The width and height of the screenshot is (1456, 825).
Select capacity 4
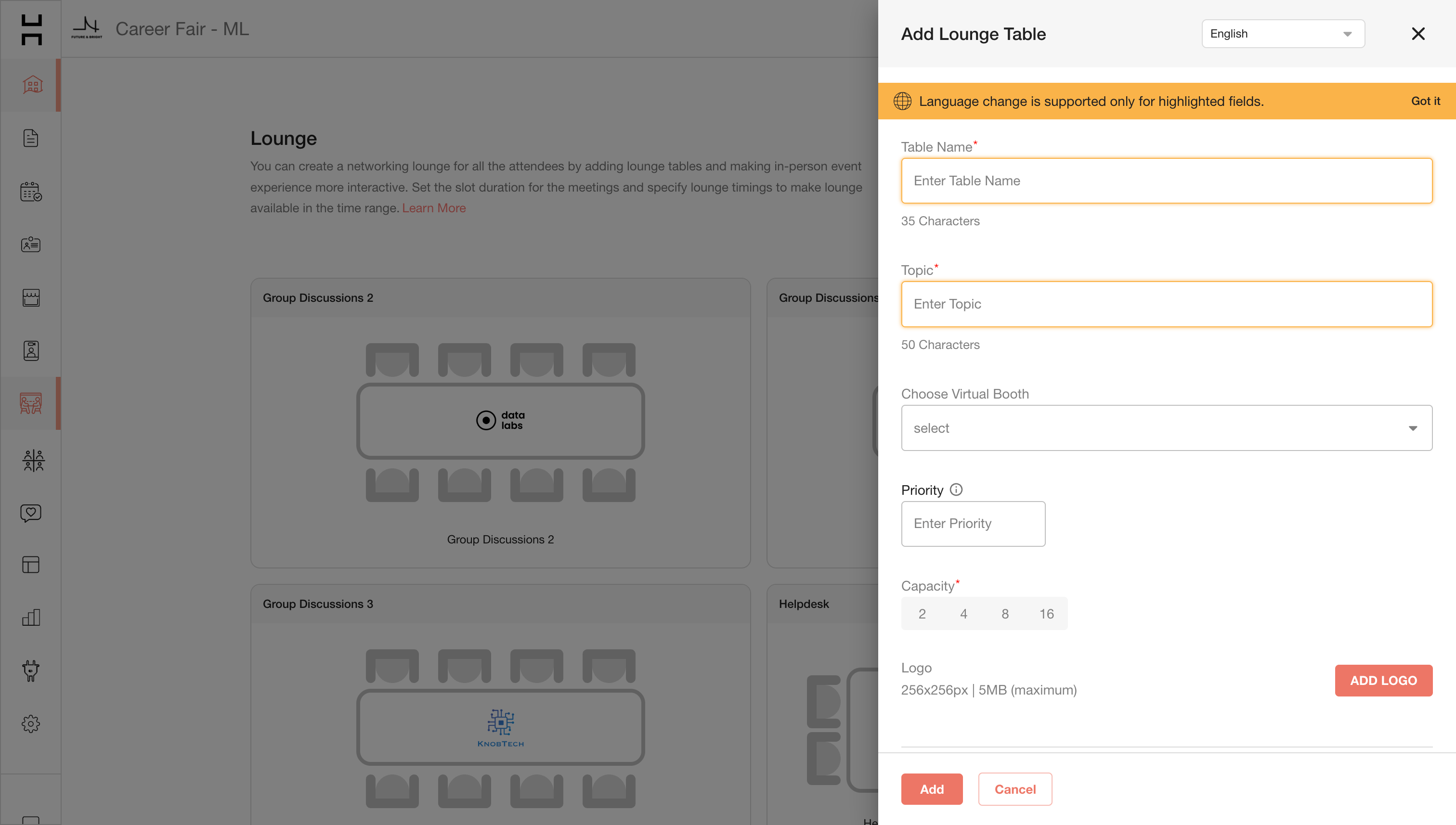[x=963, y=614]
